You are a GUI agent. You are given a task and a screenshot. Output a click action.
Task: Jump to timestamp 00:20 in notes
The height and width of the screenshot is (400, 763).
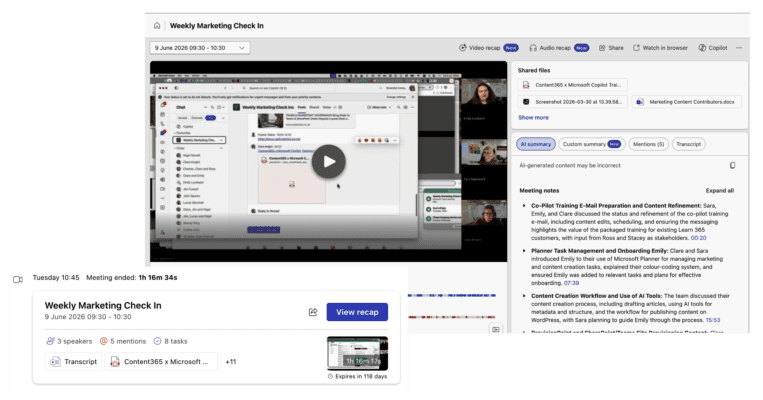click(x=698, y=238)
